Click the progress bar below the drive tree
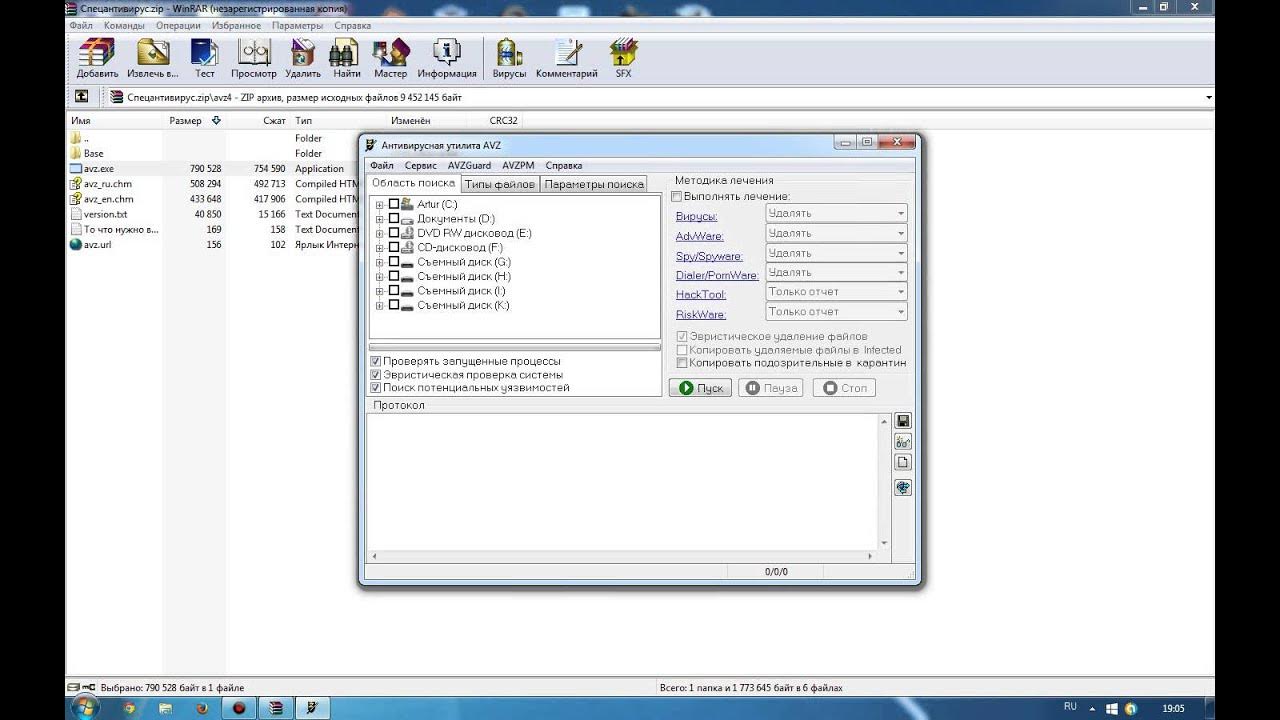 (x=515, y=347)
